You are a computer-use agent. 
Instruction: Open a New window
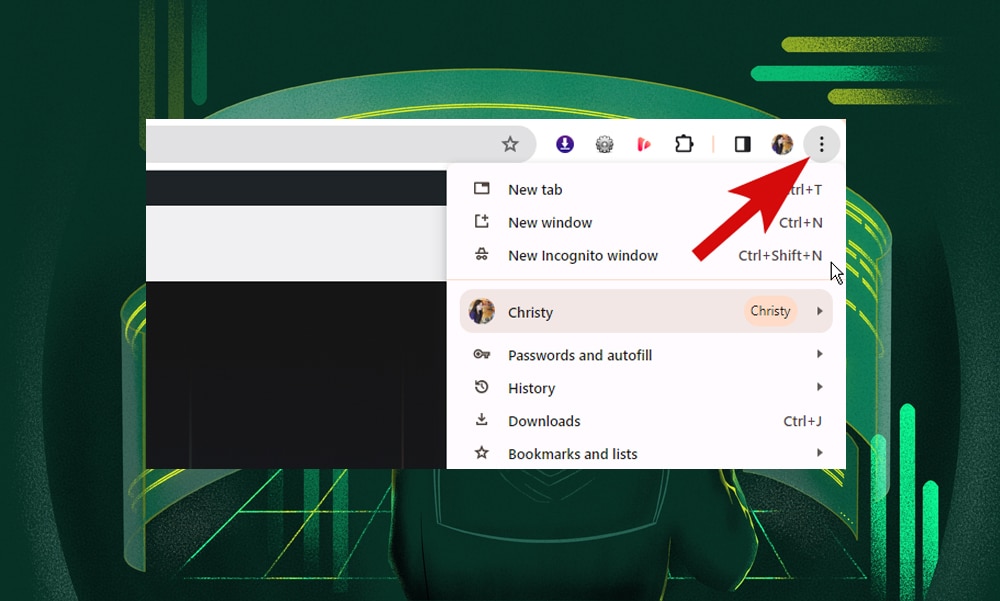tap(551, 222)
